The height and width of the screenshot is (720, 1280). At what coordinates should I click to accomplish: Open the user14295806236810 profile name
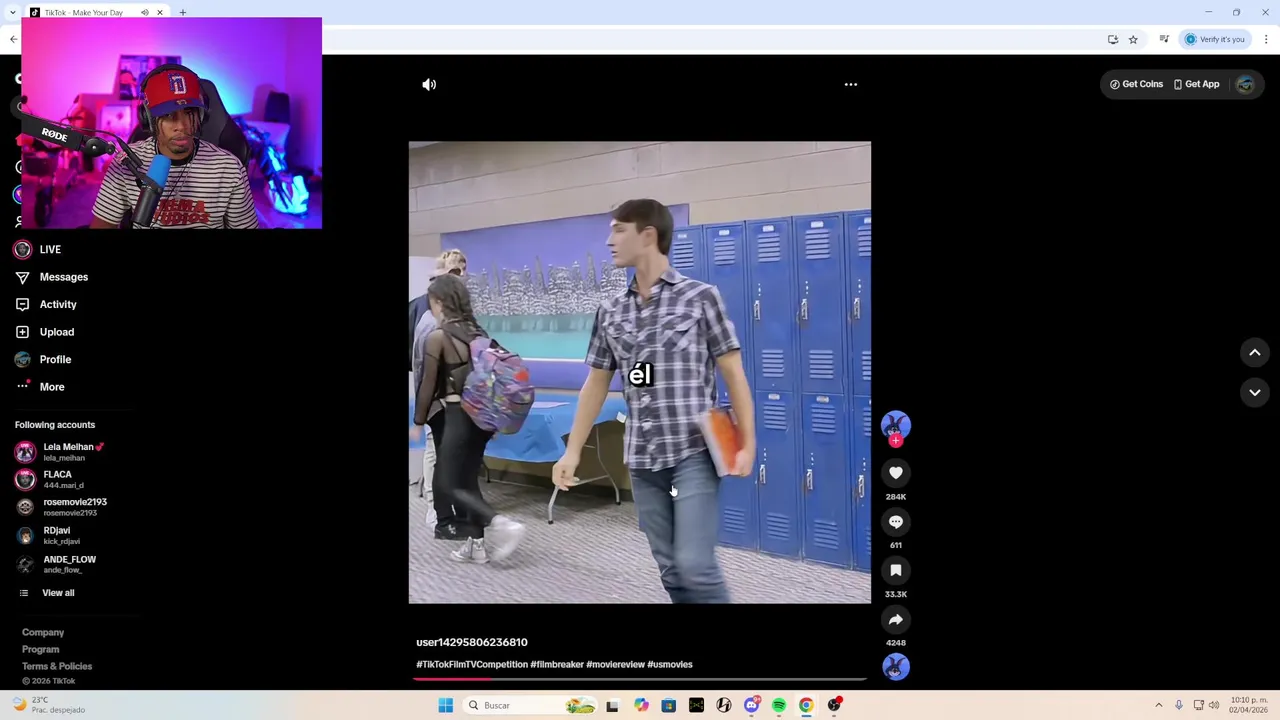coord(472,642)
